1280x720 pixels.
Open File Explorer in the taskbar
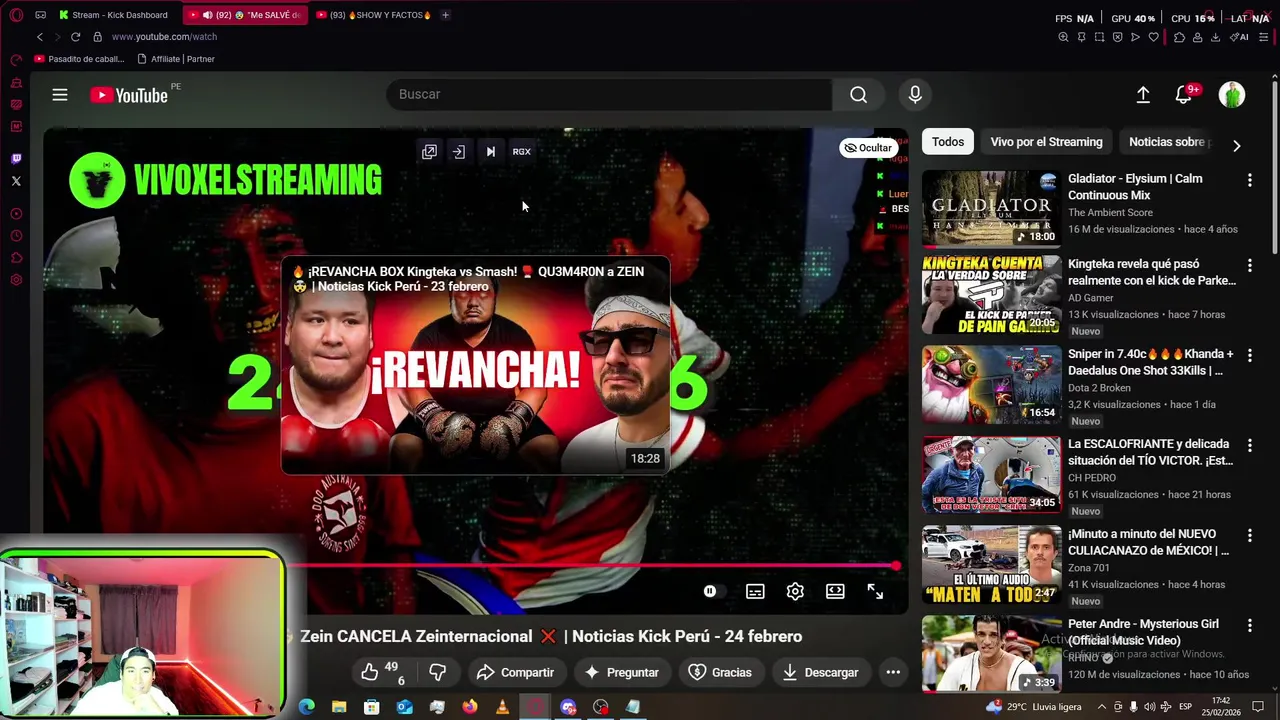(339, 707)
